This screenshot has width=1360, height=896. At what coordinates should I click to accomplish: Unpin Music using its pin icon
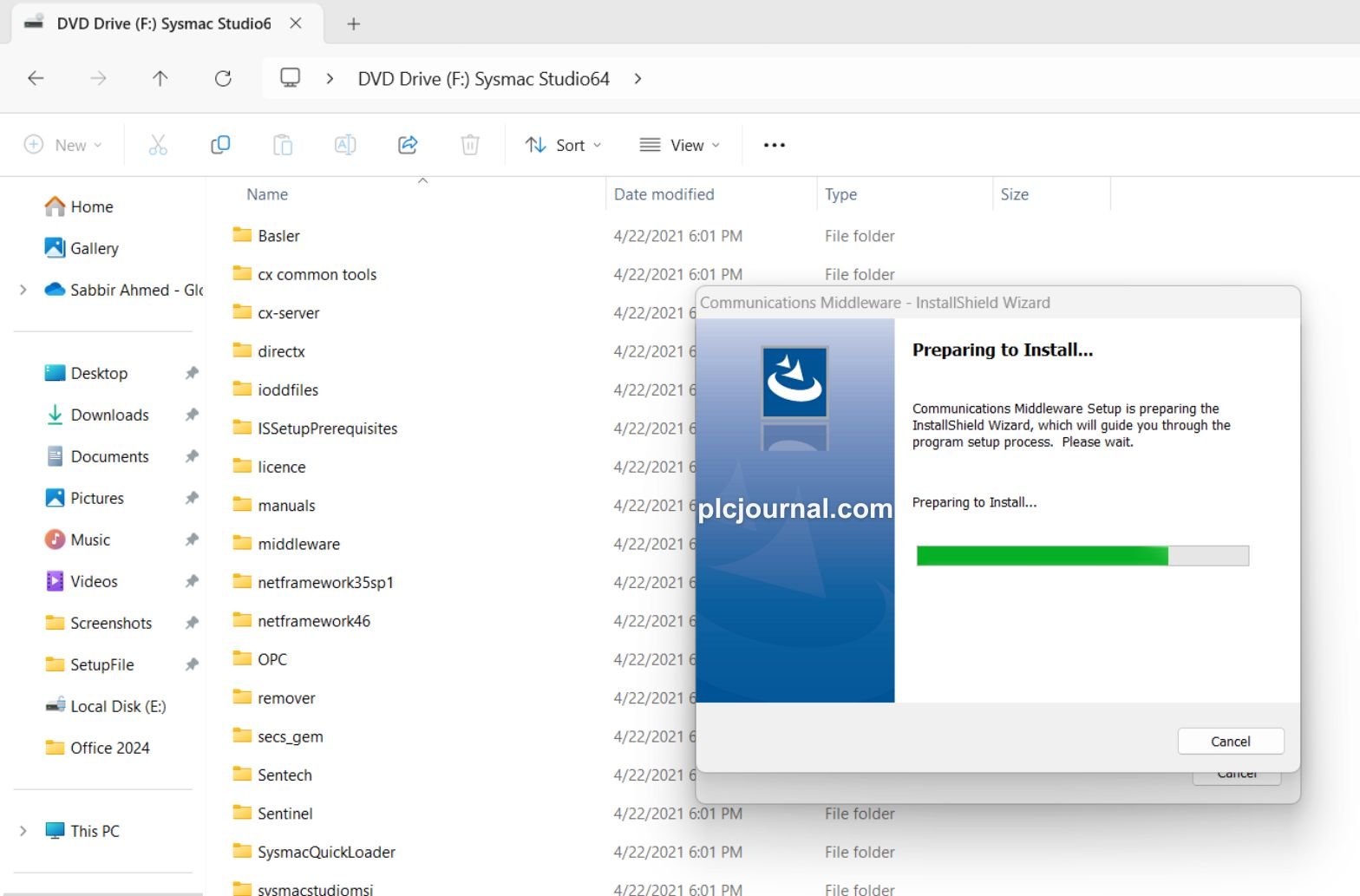click(x=192, y=540)
